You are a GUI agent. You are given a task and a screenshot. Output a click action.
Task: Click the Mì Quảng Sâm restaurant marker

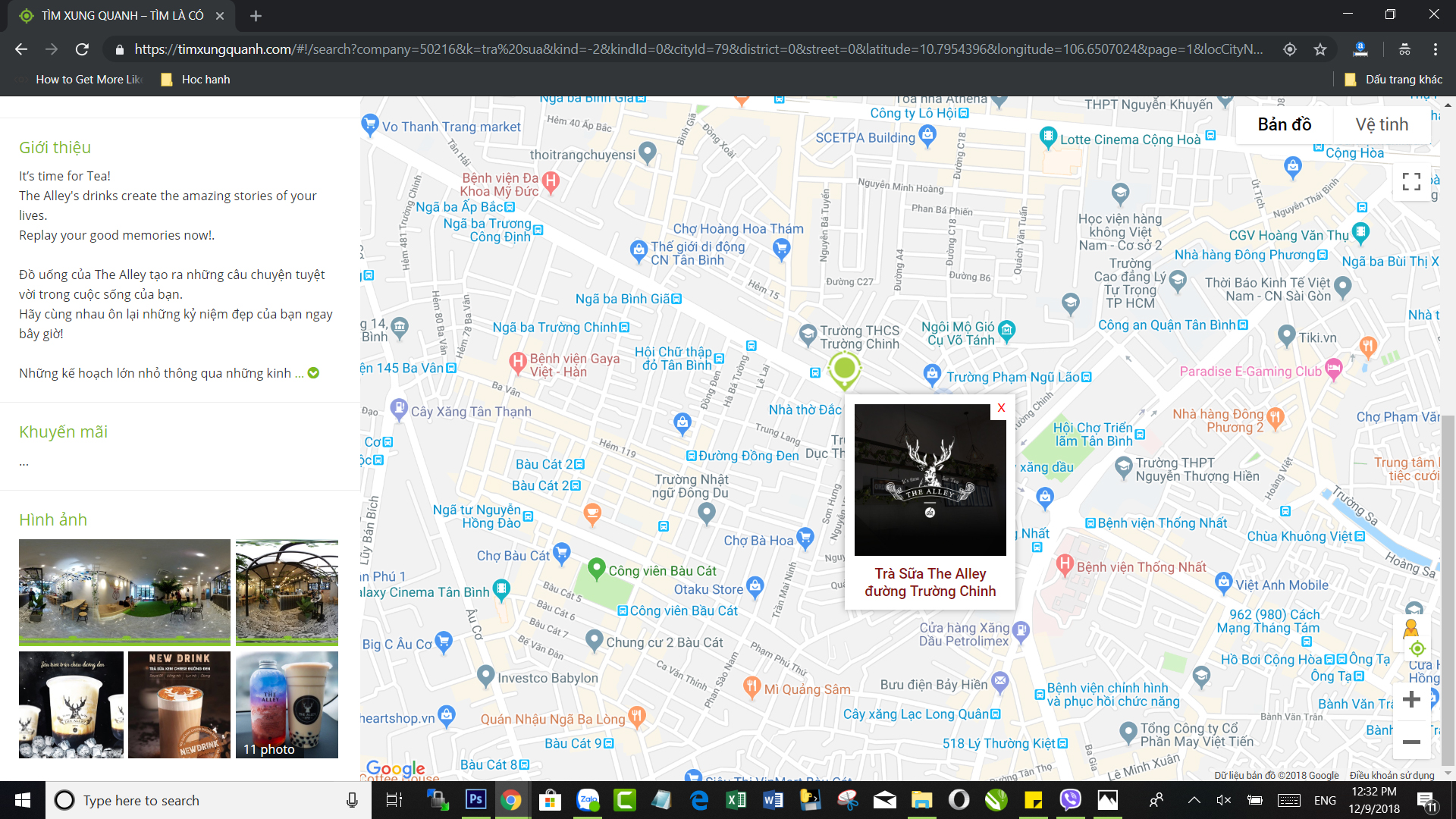click(752, 687)
